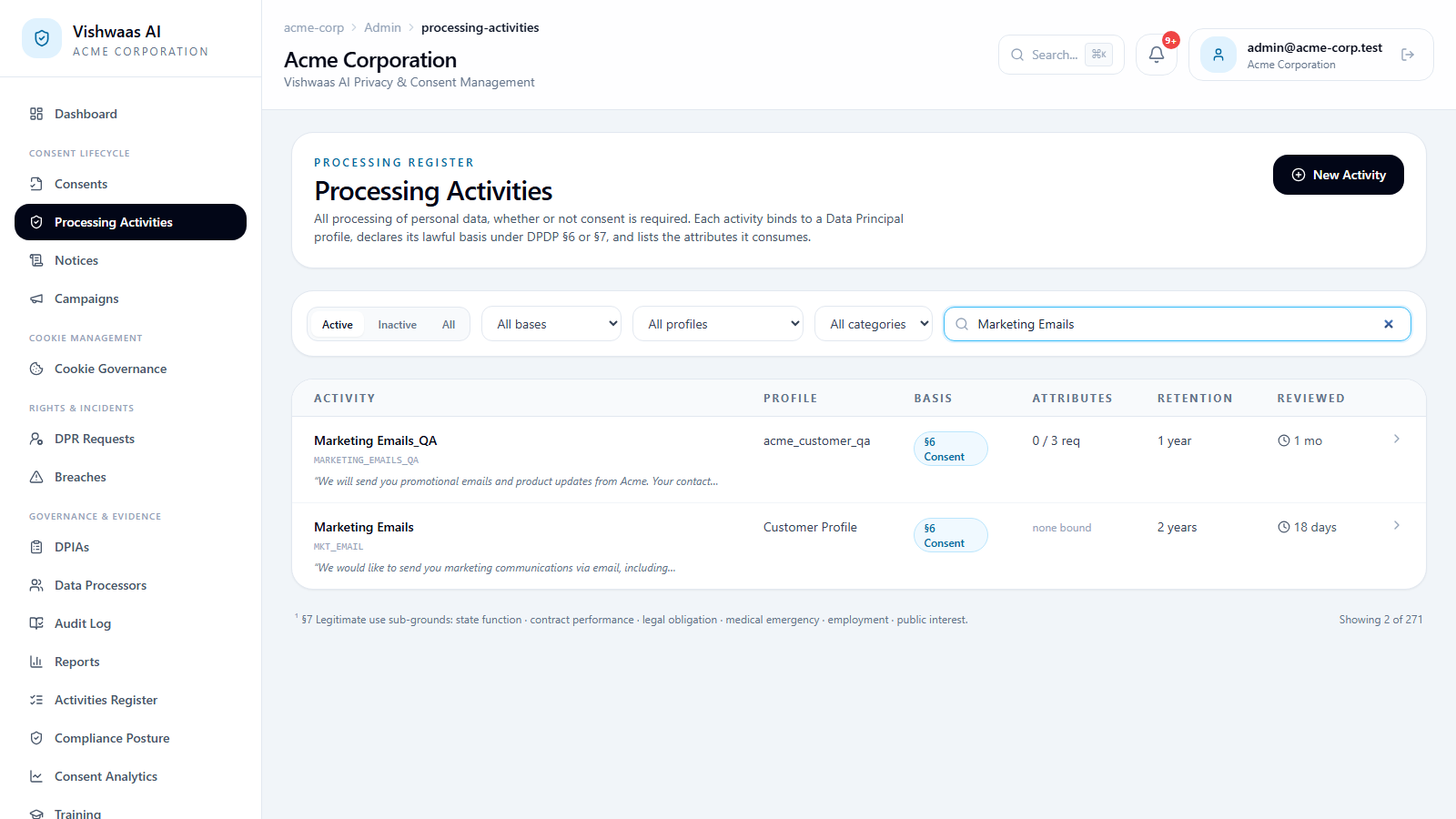
Task: Click the 1 year retention cell
Action: [x=1174, y=440]
